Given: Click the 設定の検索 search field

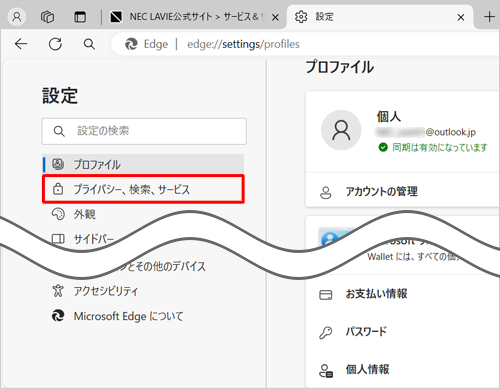Looking at the screenshot, I should [144, 131].
